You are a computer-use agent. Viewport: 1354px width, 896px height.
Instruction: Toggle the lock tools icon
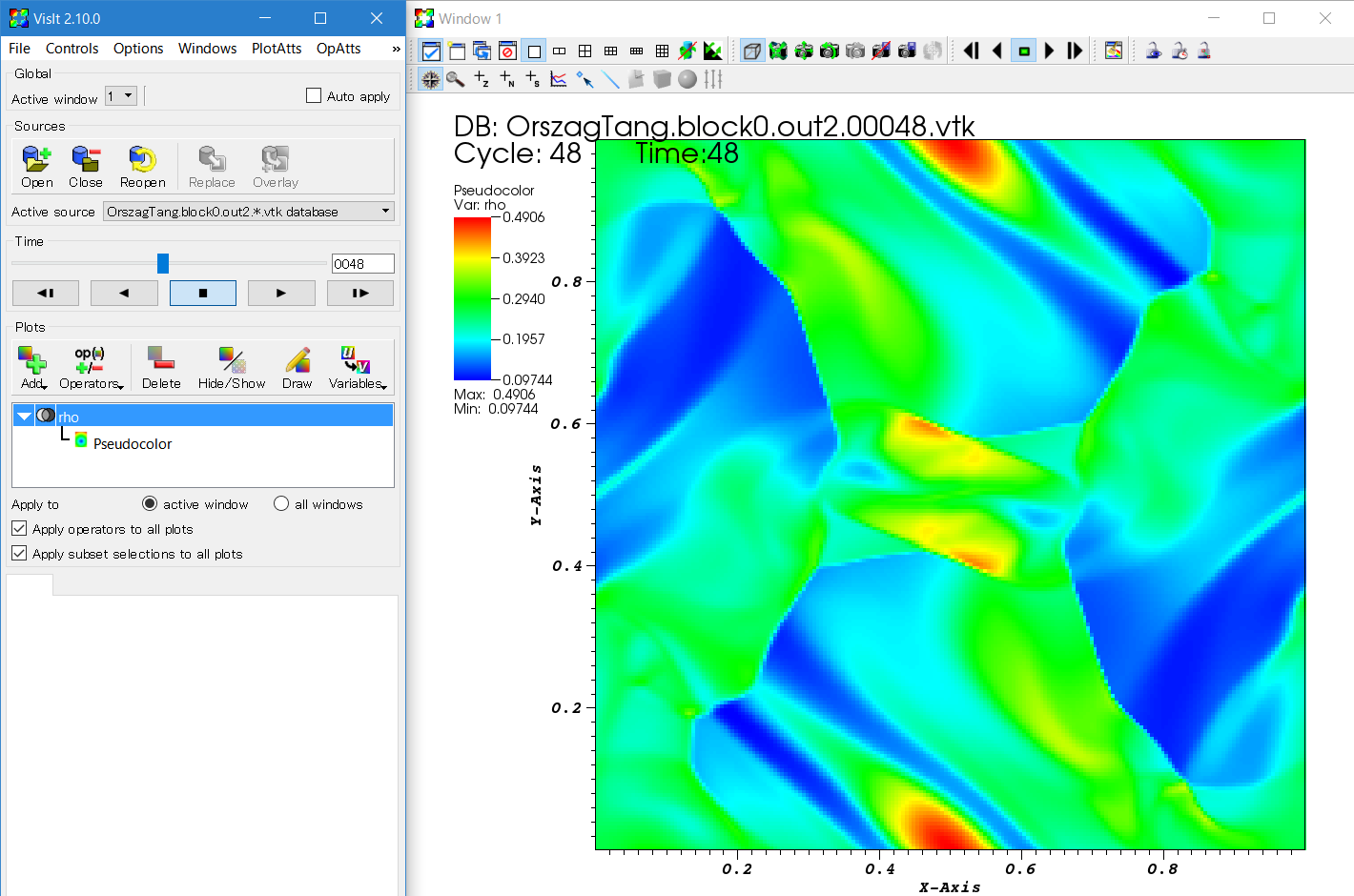[x=1204, y=51]
